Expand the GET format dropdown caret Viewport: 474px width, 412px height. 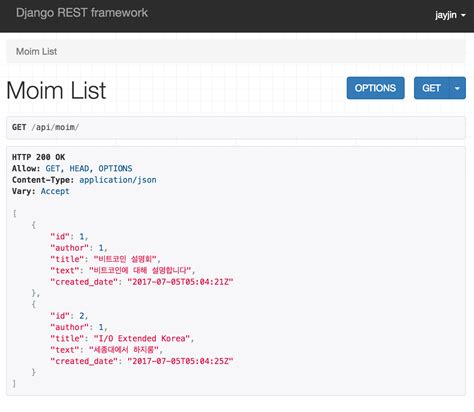(457, 88)
